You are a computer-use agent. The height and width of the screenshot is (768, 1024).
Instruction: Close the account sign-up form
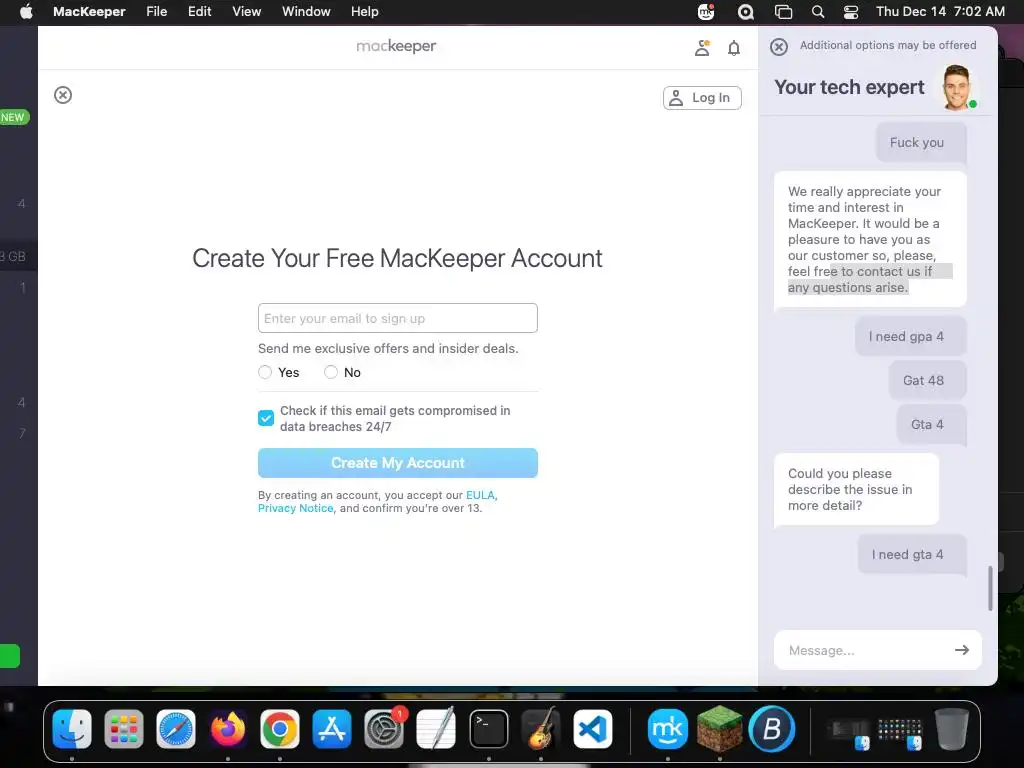[x=63, y=95]
